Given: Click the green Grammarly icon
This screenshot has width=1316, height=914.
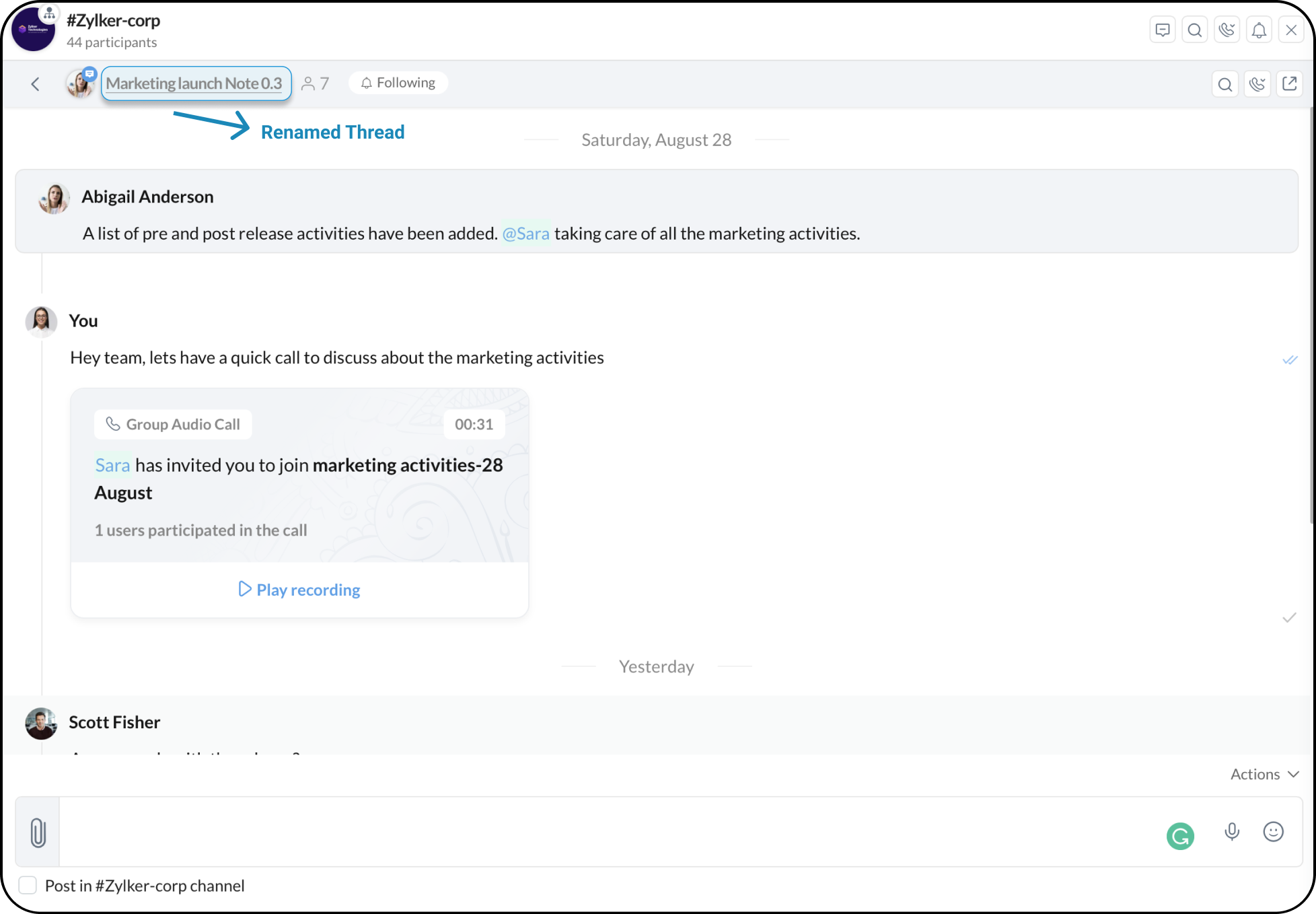Looking at the screenshot, I should [1180, 836].
